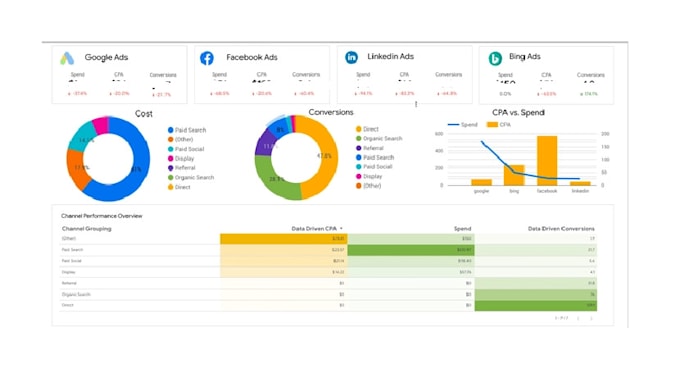Click the purple Conversions donut segment
Image resolution: width=680 pixels, height=382 pixels.
(264, 144)
